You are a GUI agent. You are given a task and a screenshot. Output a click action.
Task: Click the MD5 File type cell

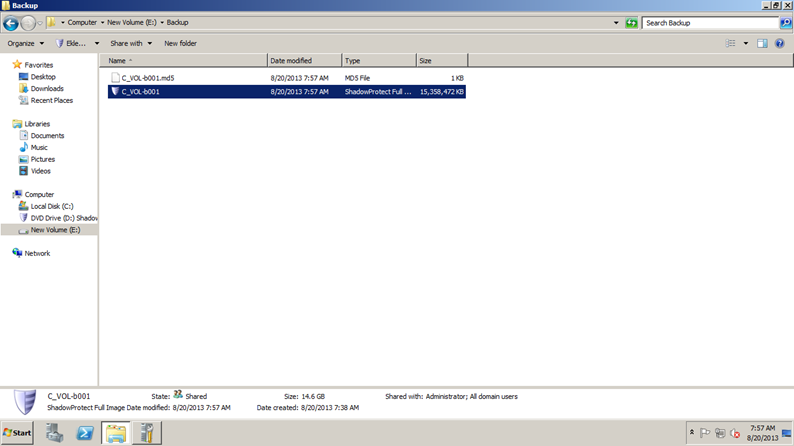pyautogui.click(x=358, y=78)
